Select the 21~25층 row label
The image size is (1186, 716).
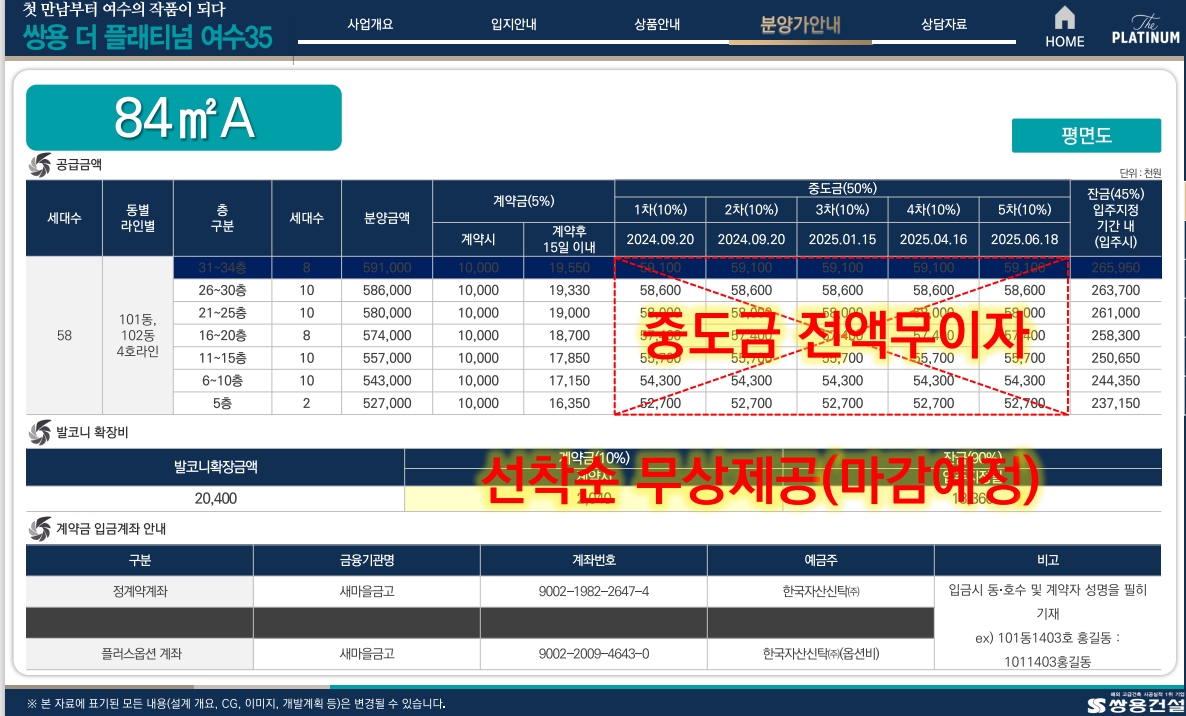(222, 313)
